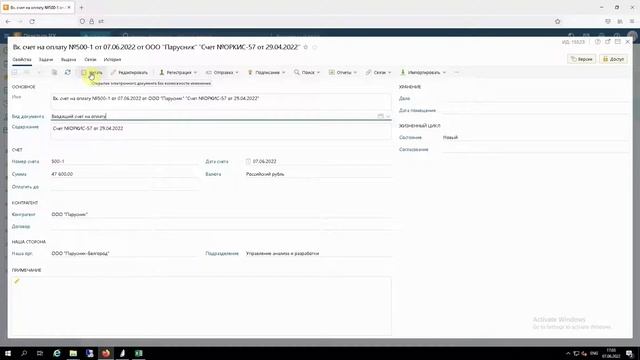Click the calendar icon in Дата счета
640x360 pixels.
248,162
